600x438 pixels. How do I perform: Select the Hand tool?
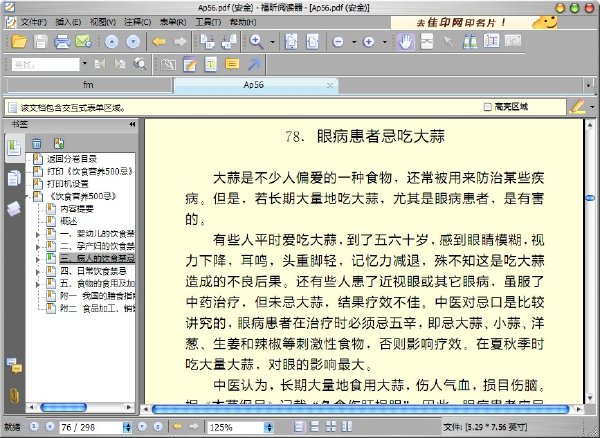pyautogui.click(x=406, y=41)
